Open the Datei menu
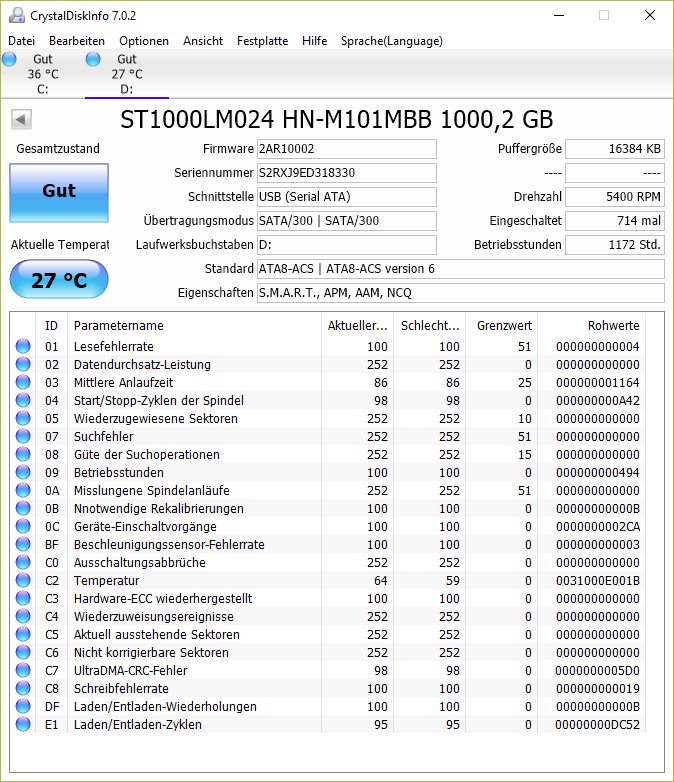 coord(21,41)
